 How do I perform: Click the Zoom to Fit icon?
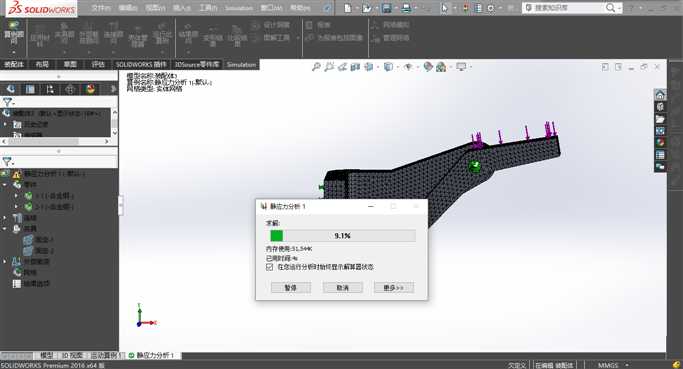point(316,67)
